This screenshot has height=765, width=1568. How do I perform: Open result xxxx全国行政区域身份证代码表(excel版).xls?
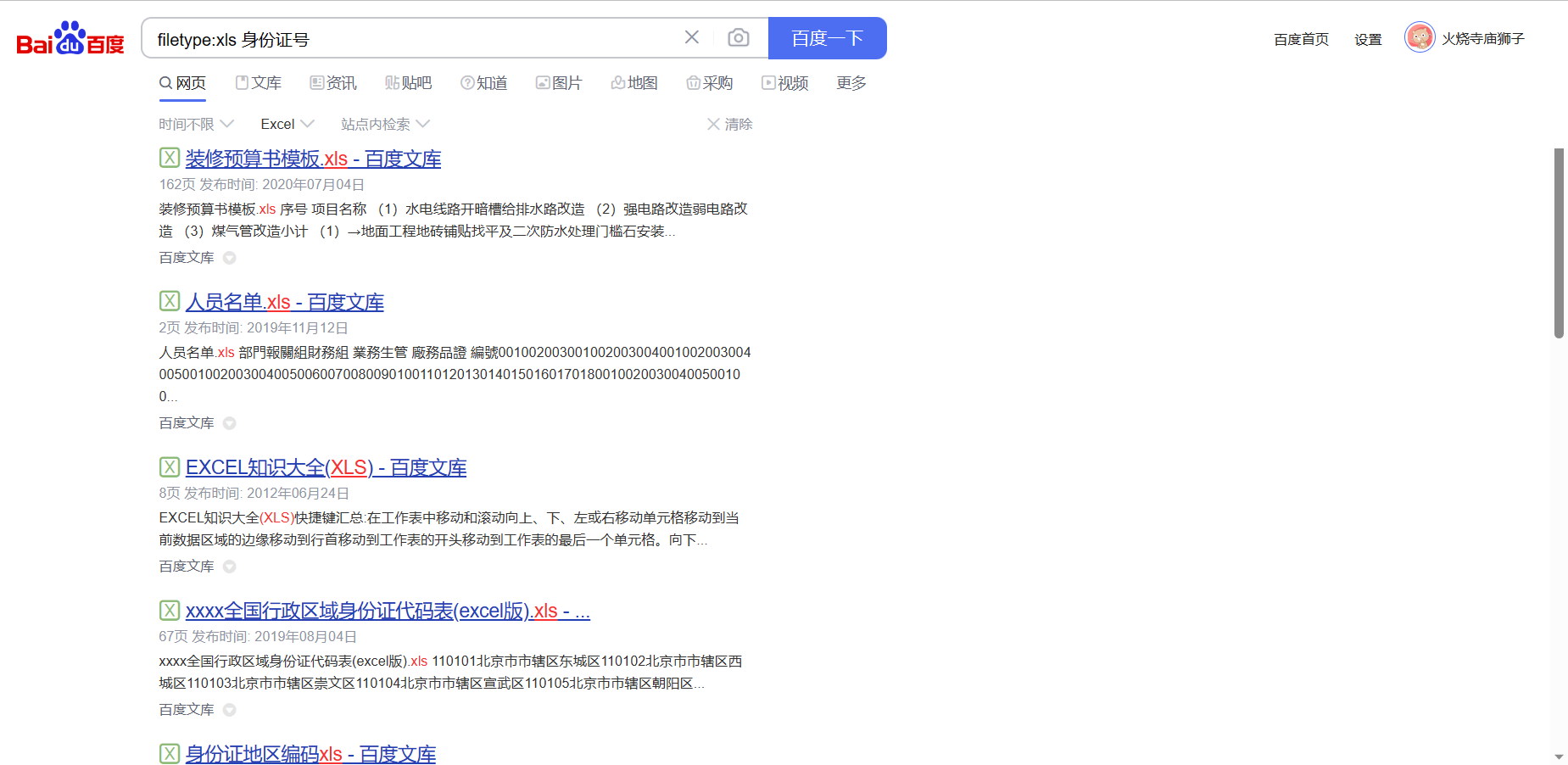tap(388, 611)
